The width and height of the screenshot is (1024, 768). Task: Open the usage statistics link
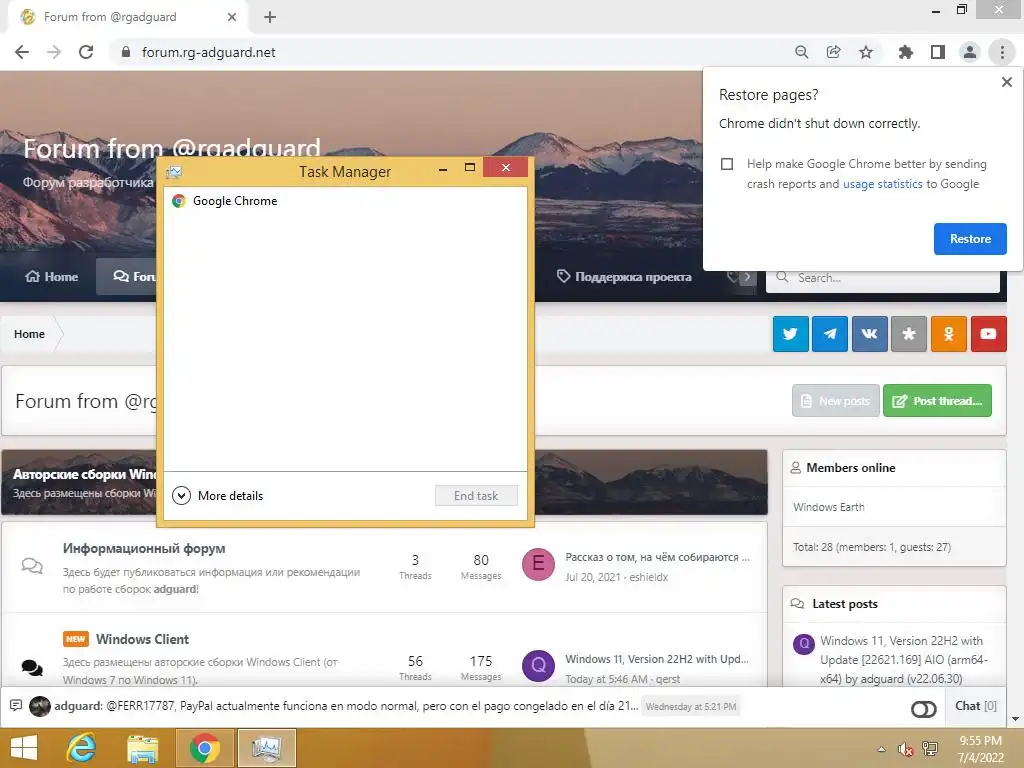click(x=882, y=184)
